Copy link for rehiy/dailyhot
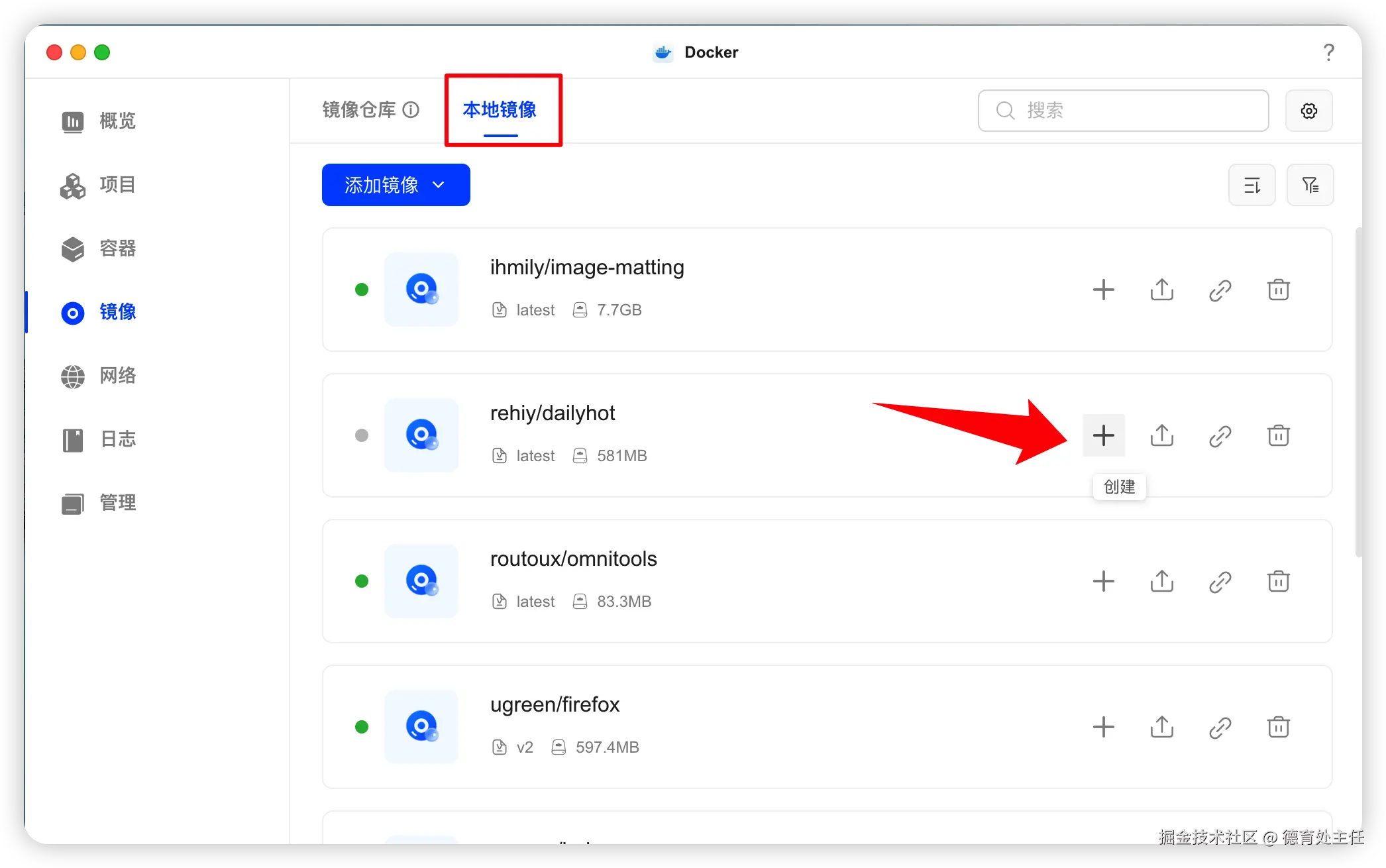The height and width of the screenshot is (868, 1386). click(x=1220, y=435)
